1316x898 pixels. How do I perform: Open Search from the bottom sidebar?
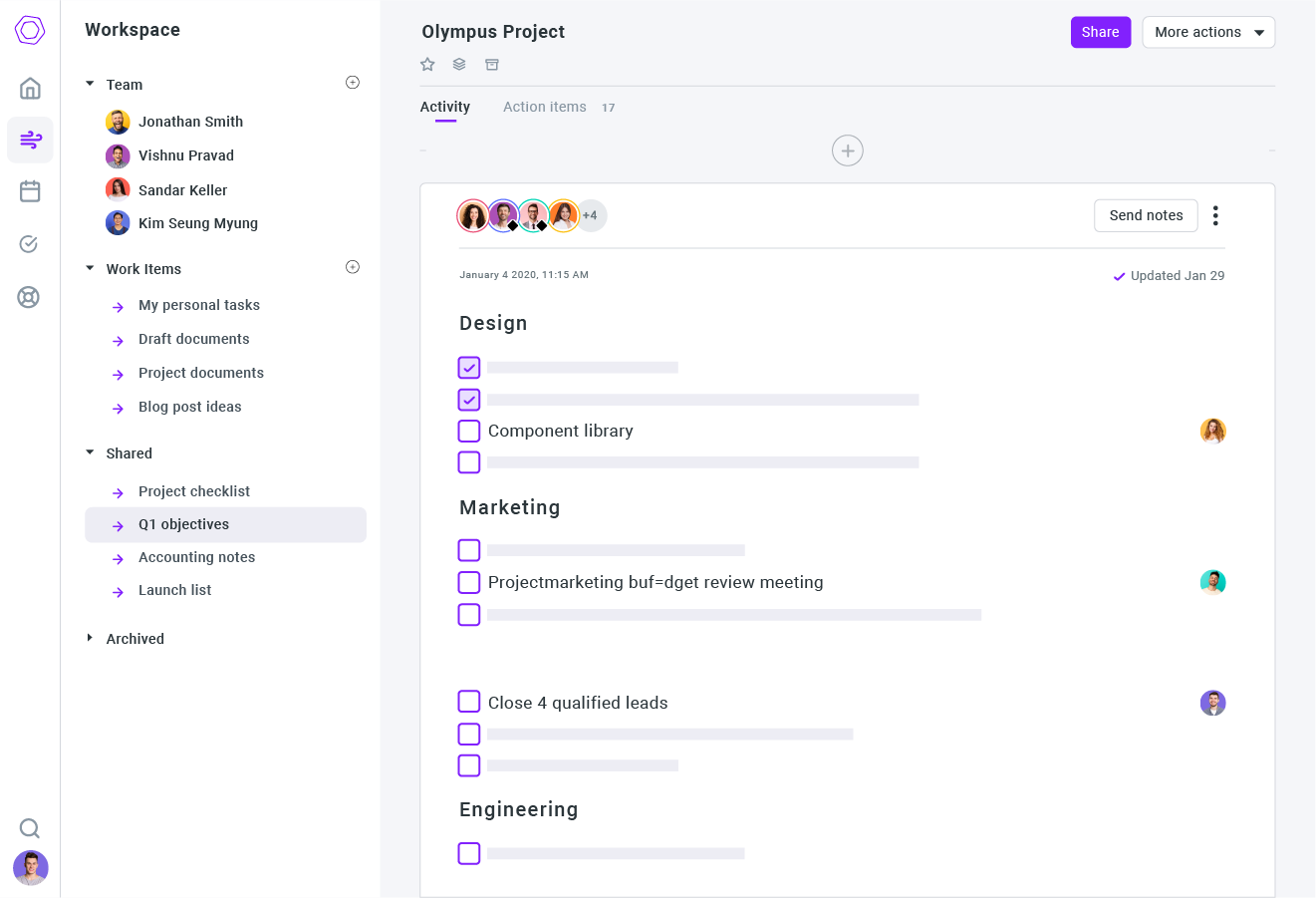pos(29,828)
